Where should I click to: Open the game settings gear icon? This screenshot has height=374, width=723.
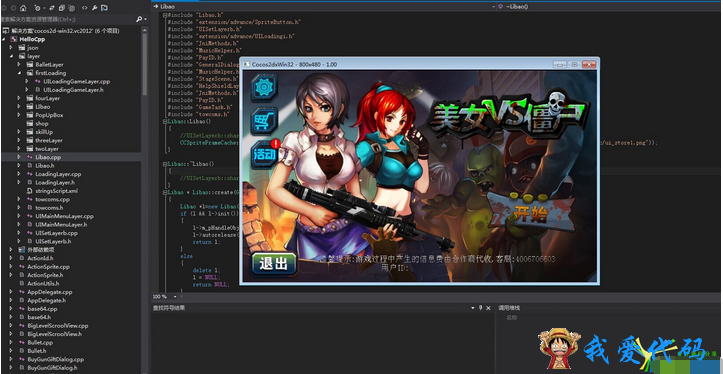click(264, 88)
